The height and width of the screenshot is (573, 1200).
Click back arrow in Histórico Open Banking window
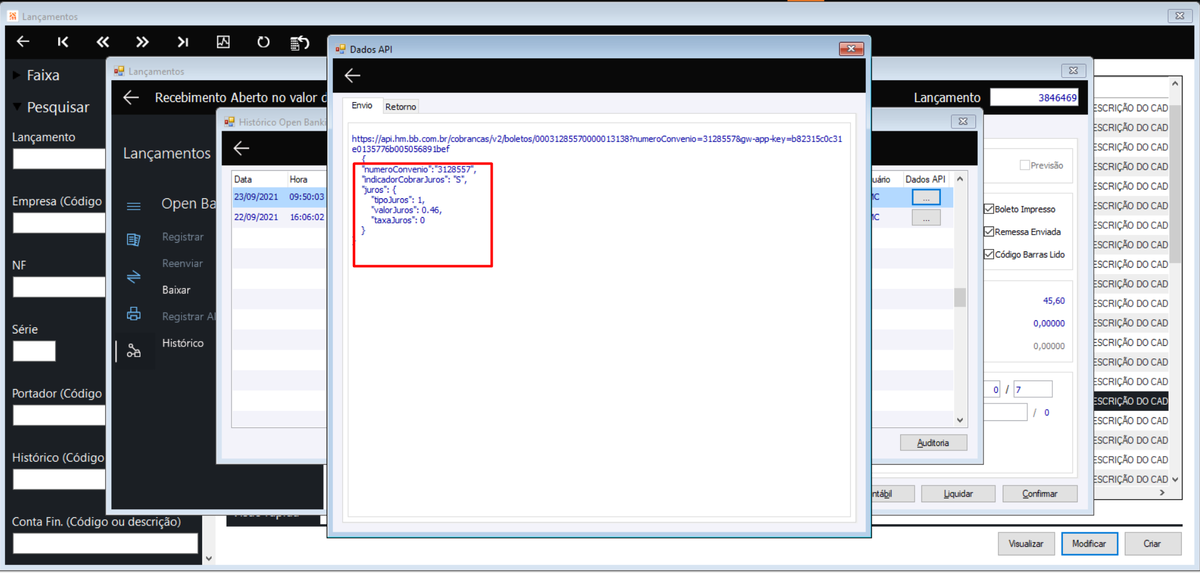click(x=241, y=148)
